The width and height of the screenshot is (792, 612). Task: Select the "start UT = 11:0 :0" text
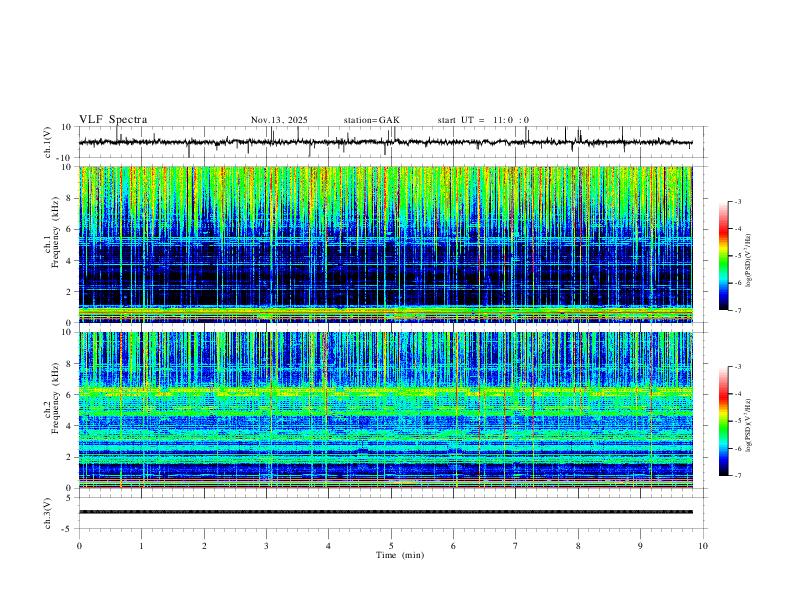[x=483, y=120]
